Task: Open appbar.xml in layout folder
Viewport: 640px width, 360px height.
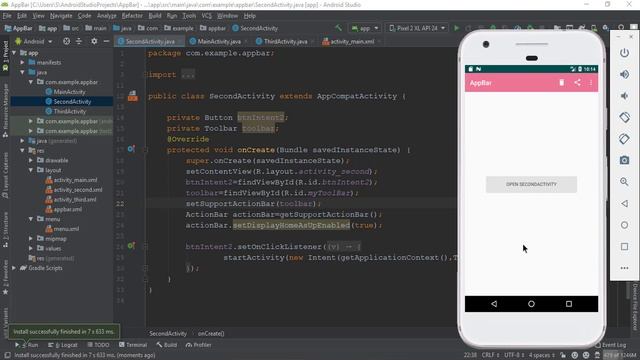Action: point(67,209)
